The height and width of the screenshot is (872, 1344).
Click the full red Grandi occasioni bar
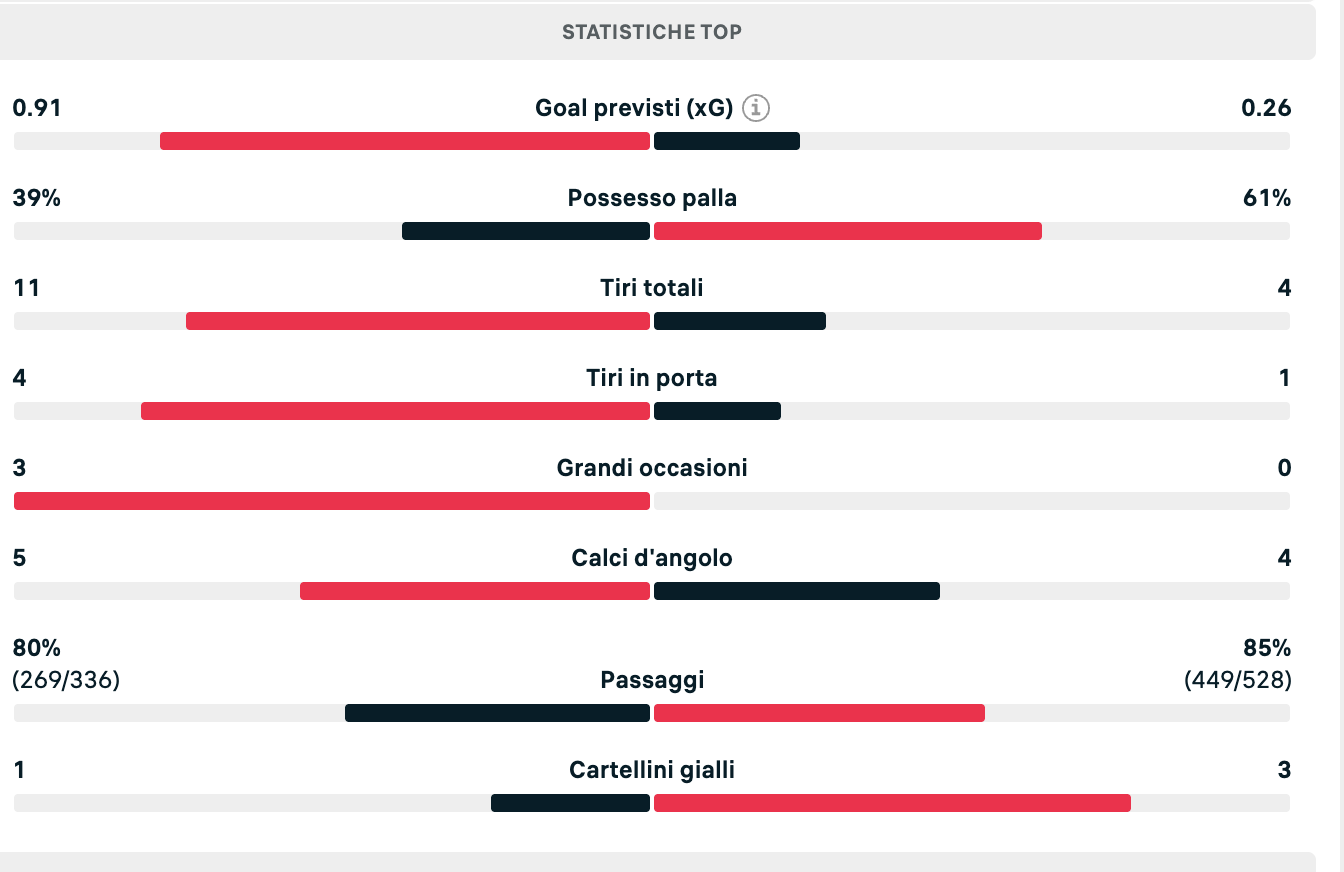click(x=332, y=501)
